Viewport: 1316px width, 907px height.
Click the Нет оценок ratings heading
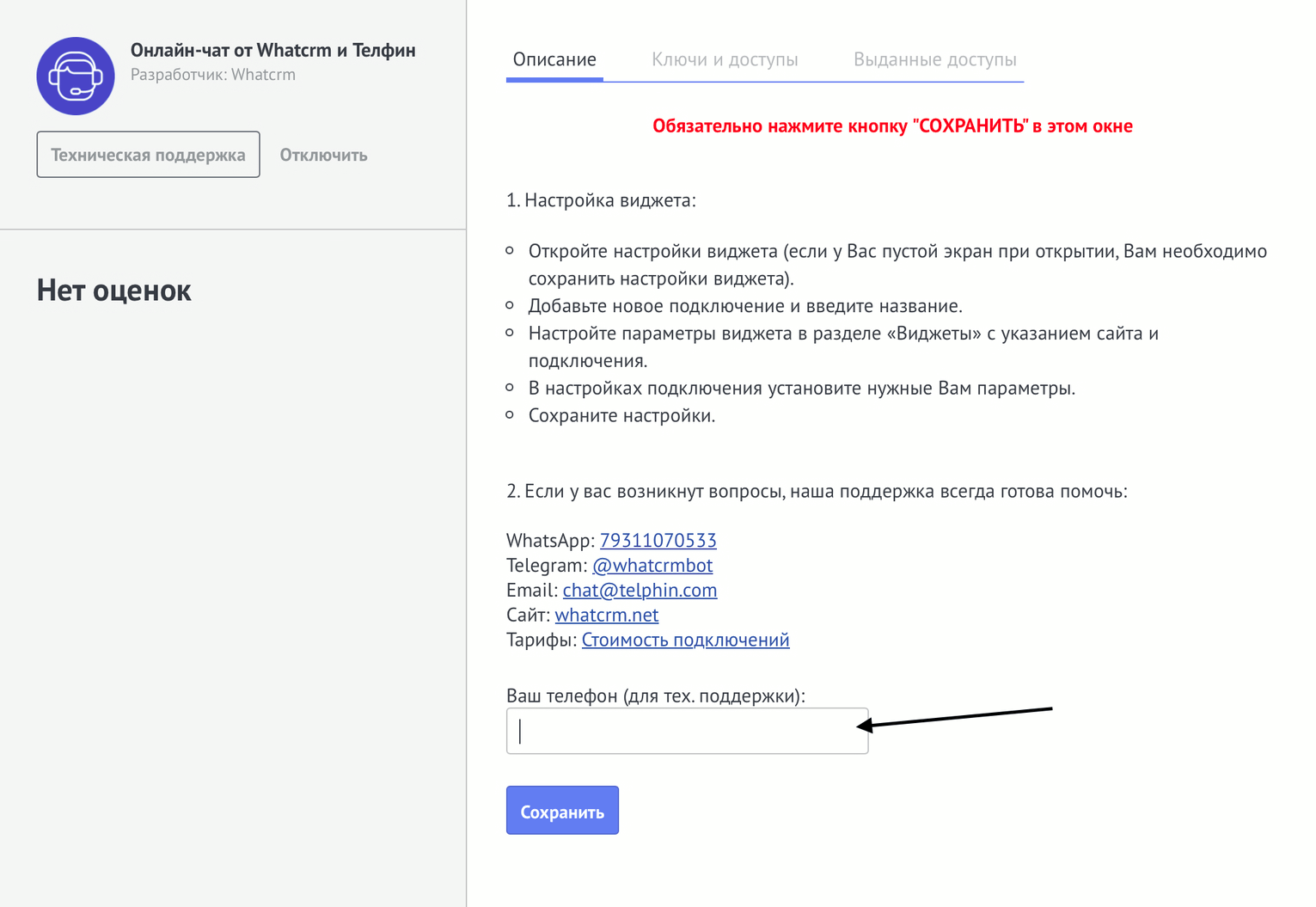point(113,291)
